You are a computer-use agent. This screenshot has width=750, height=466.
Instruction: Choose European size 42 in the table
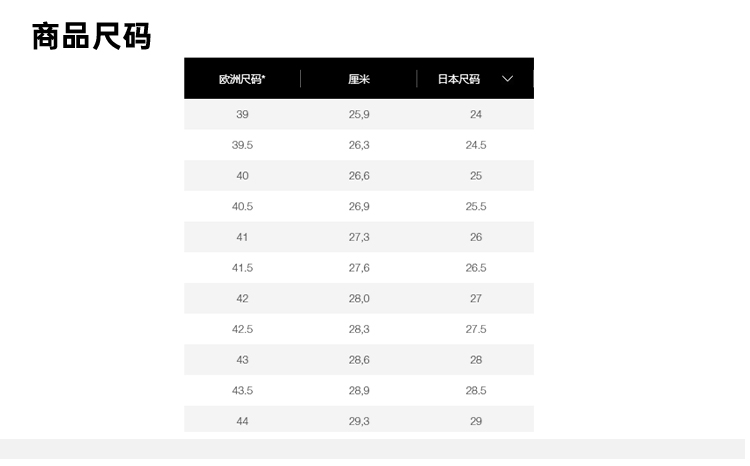tap(242, 298)
